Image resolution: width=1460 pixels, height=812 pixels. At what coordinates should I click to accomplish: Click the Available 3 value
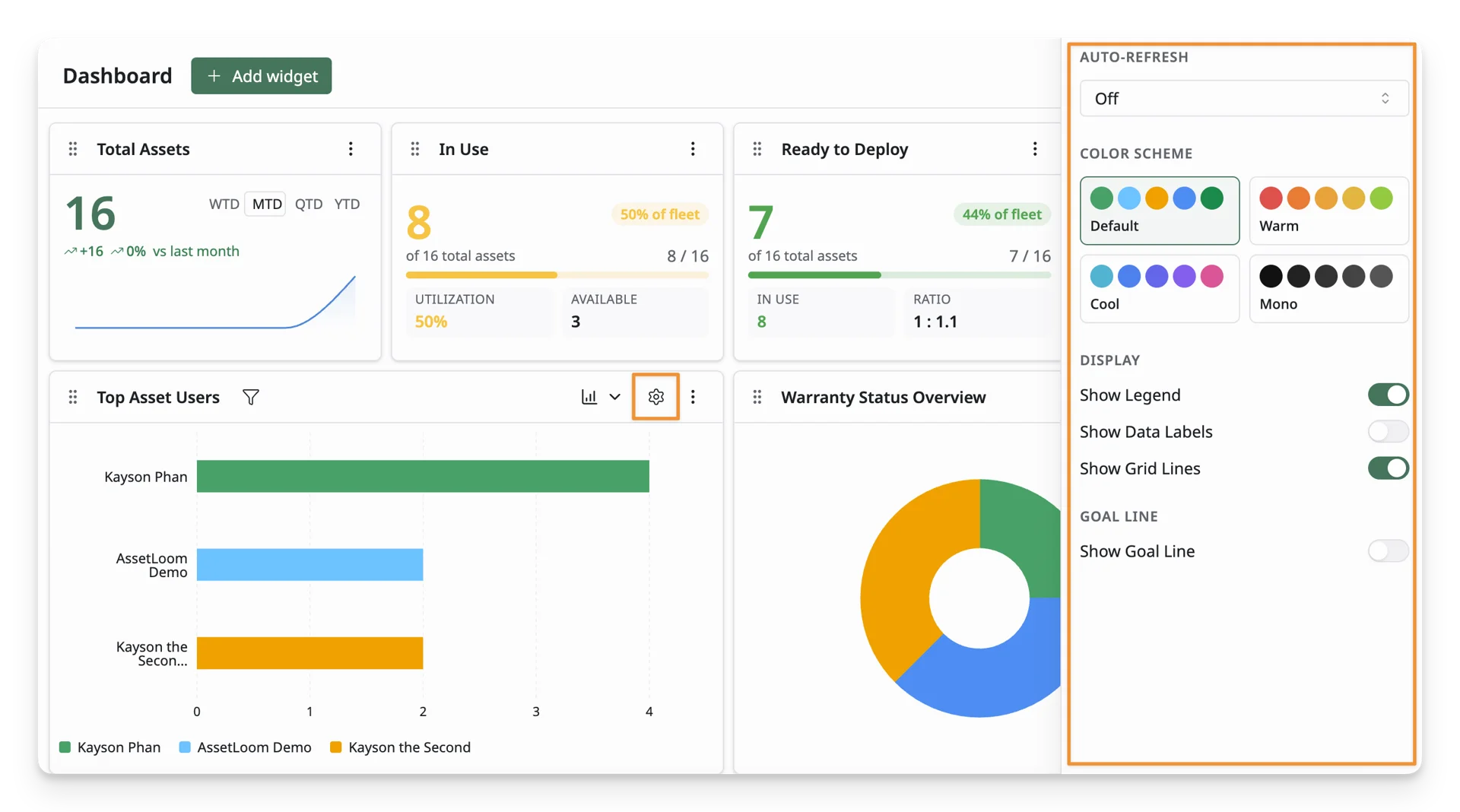pos(576,322)
